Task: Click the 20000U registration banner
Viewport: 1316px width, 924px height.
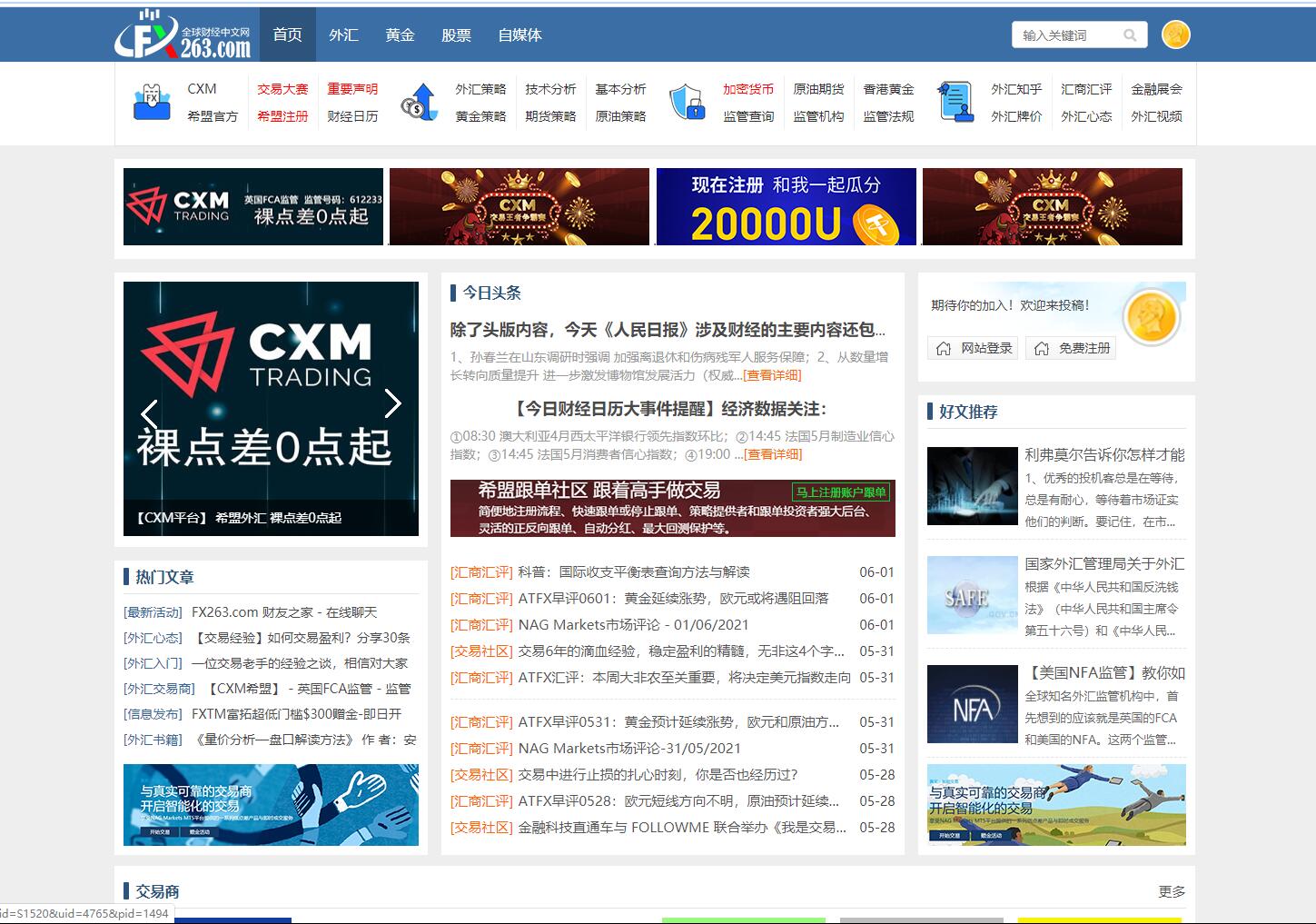Action: (786, 206)
